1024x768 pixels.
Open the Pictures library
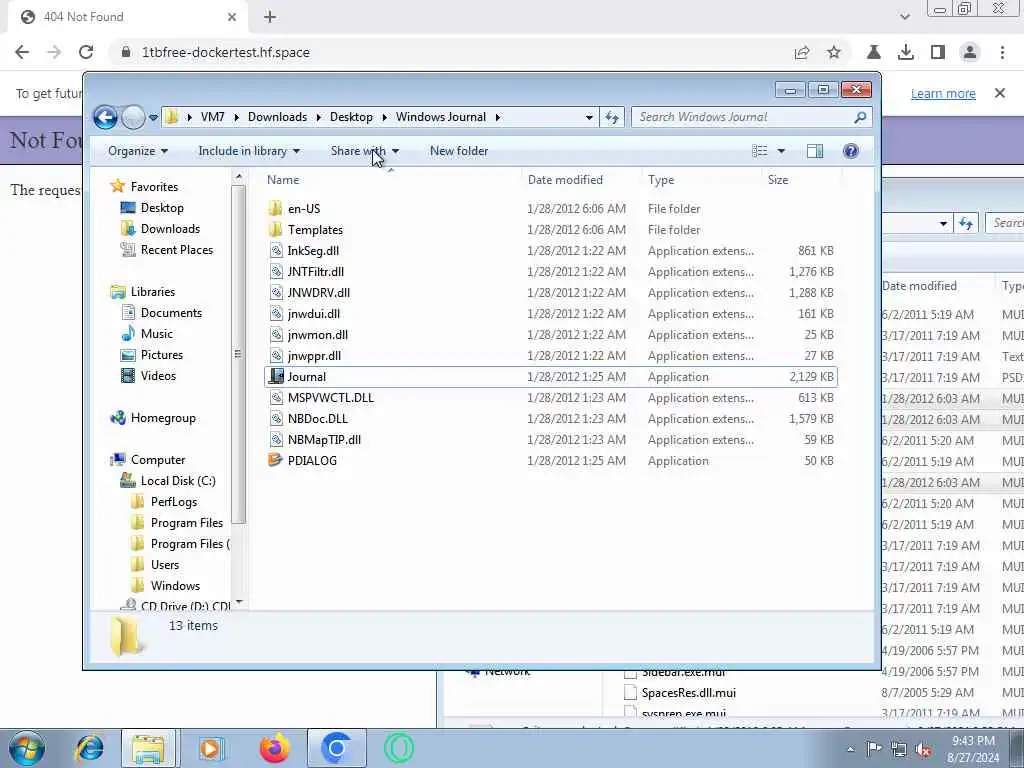click(x=161, y=355)
